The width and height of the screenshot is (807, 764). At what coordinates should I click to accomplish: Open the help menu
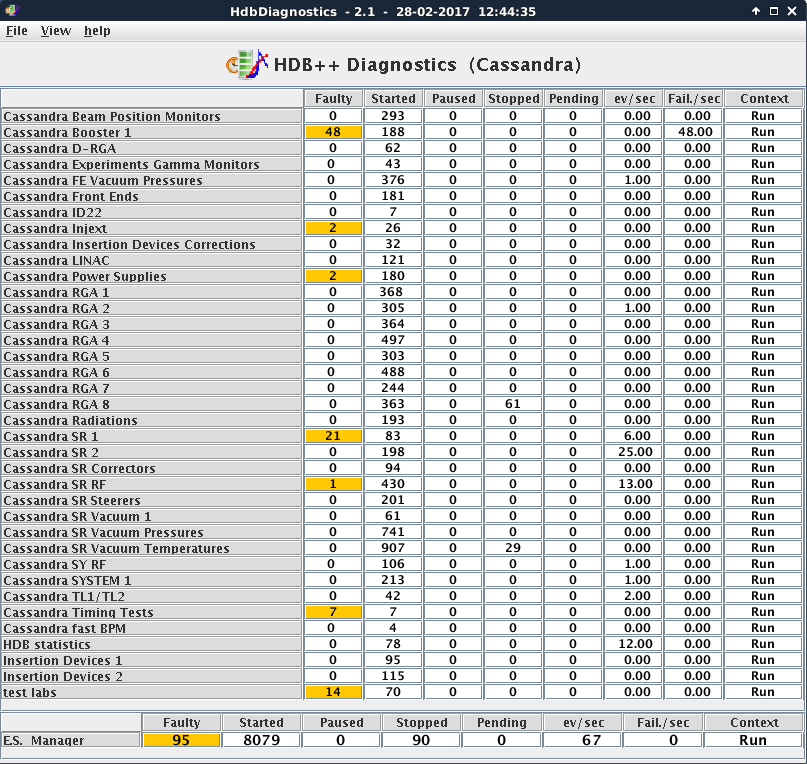tap(97, 31)
